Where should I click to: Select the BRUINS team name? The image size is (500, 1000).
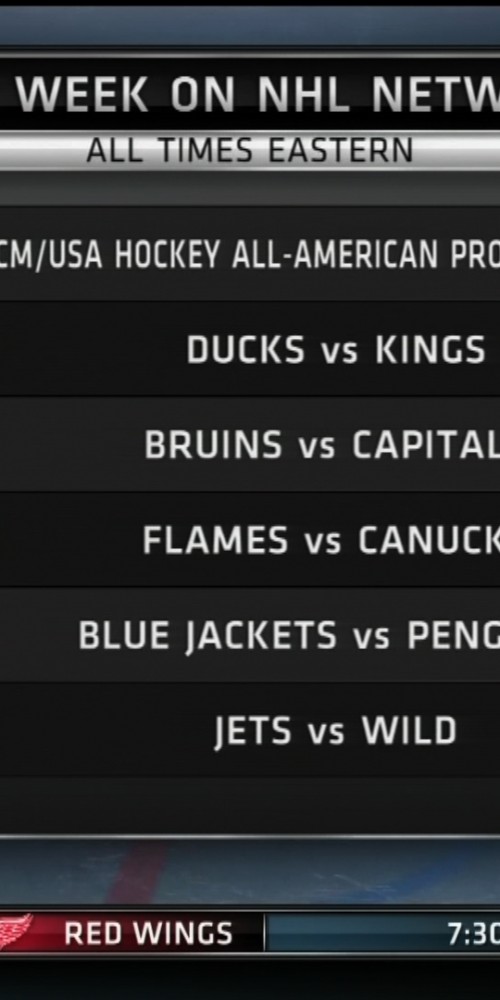coord(214,445)
